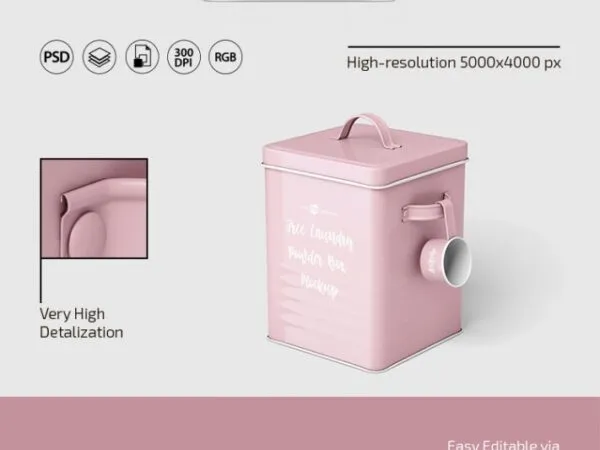Viewport: 600px width, 450px height.
Task: Click the stacked layers badge icon
Action: pyautogui.click(x=99, y=57)
